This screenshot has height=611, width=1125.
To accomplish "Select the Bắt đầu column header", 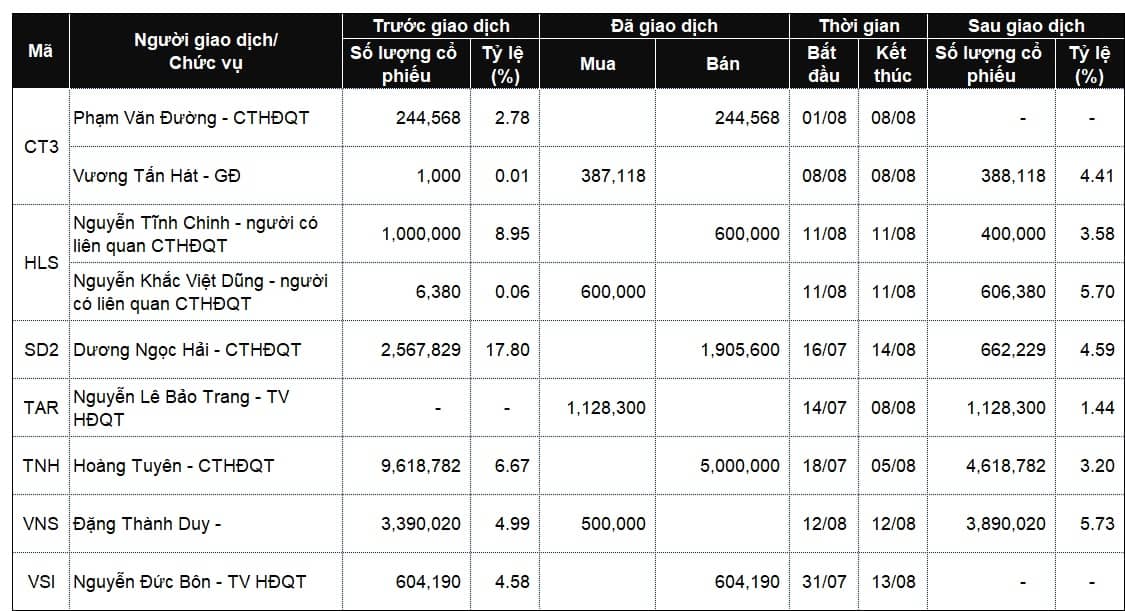I will [823, 64].
